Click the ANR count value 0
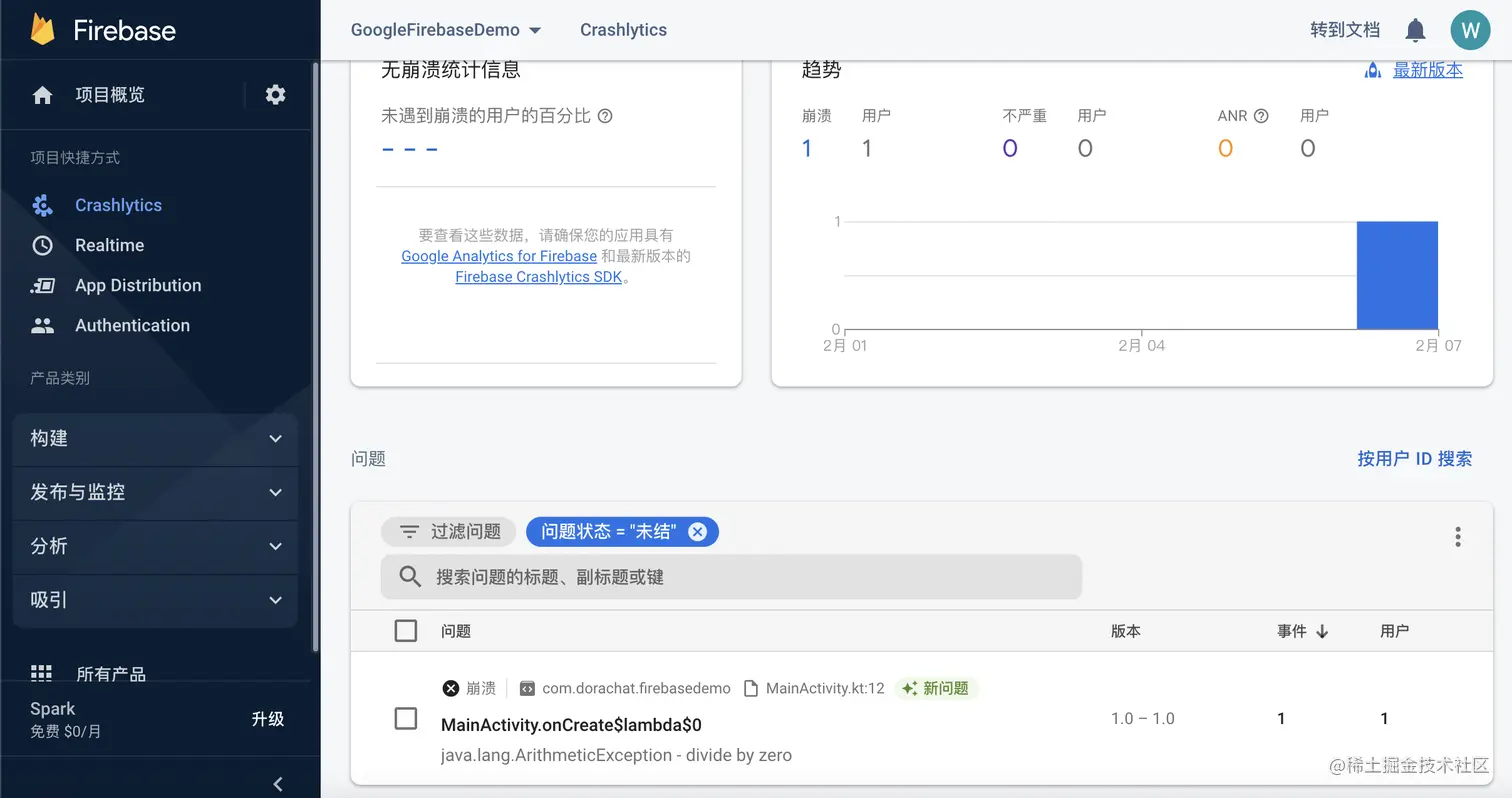1512x798 pixels. (x=1225, y=149)
